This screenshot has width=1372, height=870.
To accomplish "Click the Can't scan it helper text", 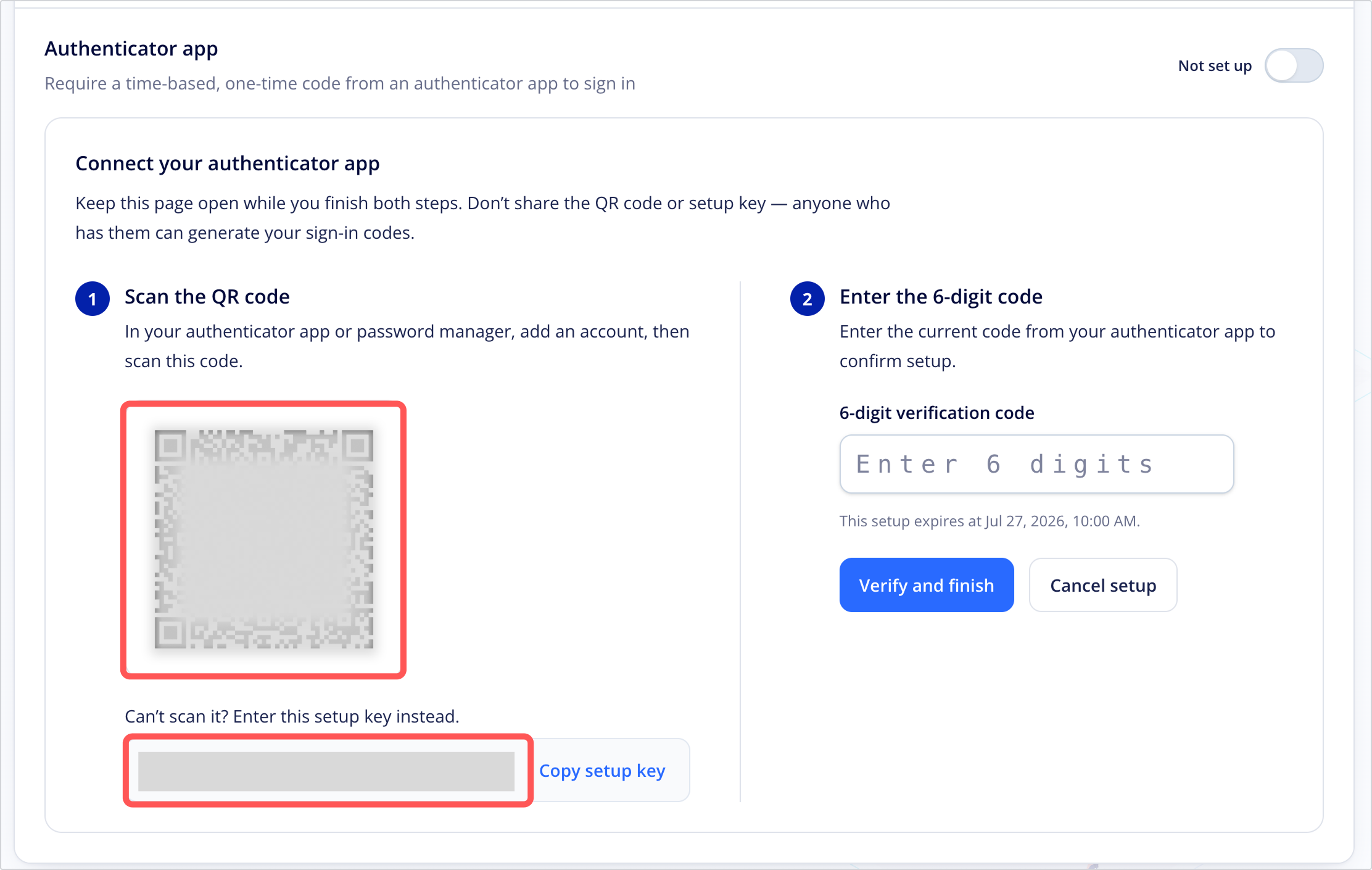I will 292,716.
